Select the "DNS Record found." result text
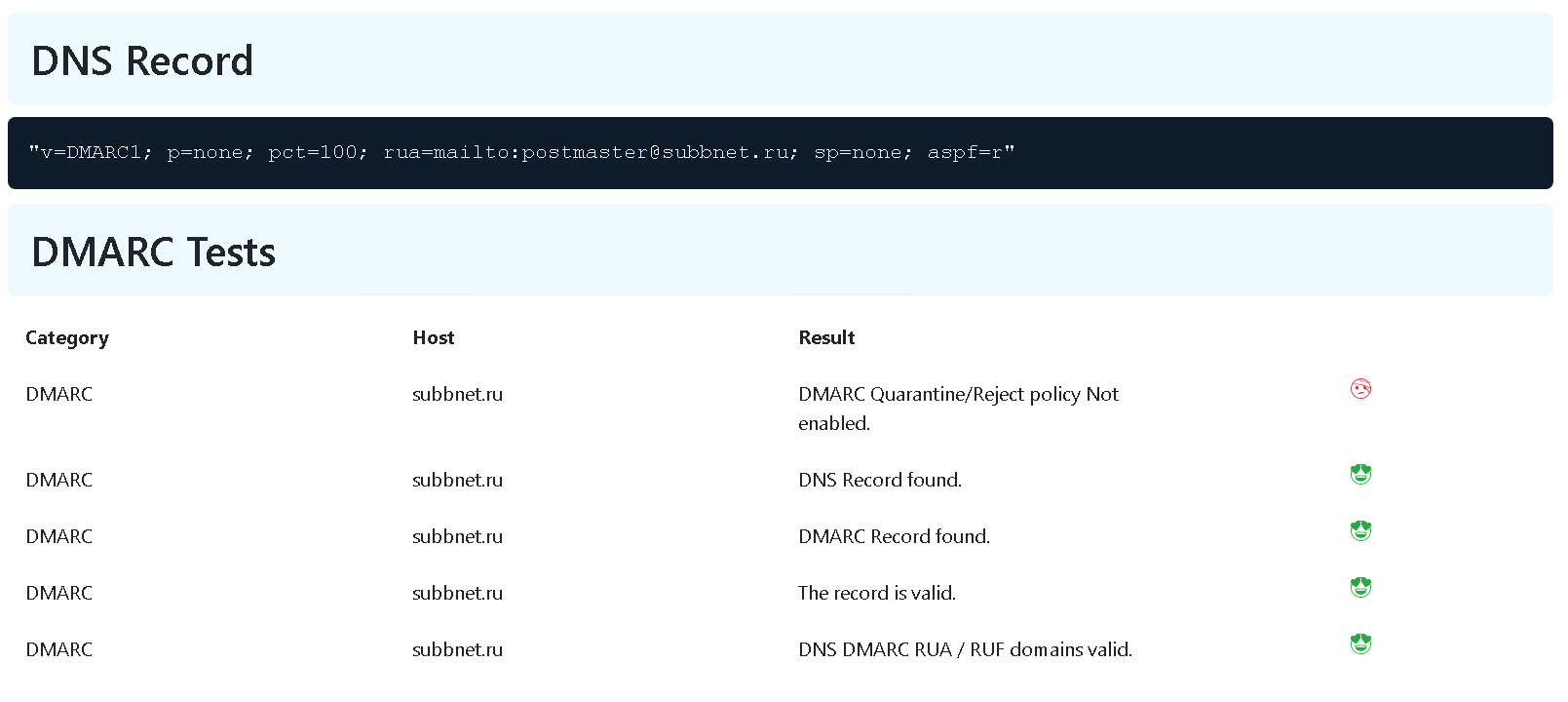Image resolution: width=1568 pixels, height=702 pixels. coord(879,480)
